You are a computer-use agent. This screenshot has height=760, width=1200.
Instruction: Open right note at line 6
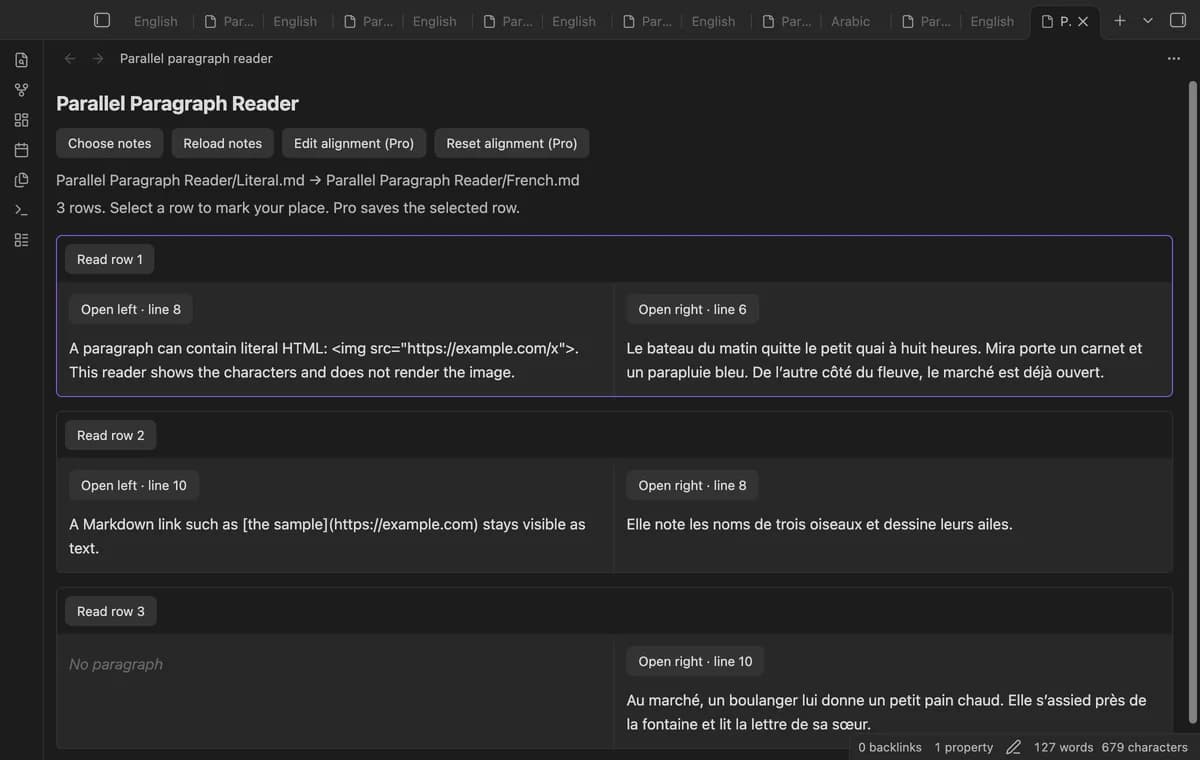[692, 309]
